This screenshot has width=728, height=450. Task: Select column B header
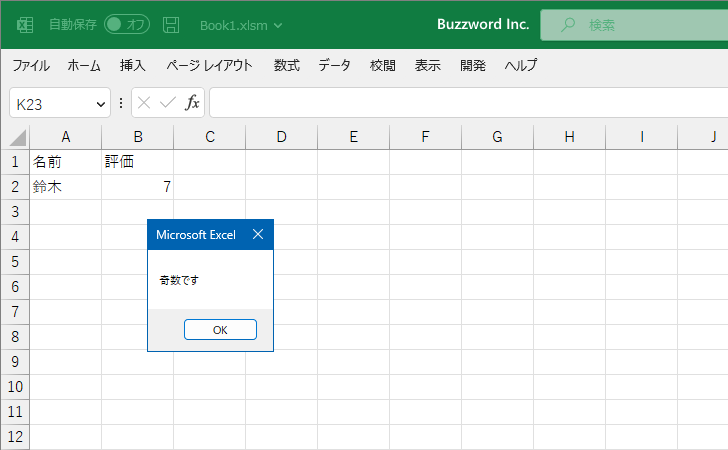[x=137, y=137]
